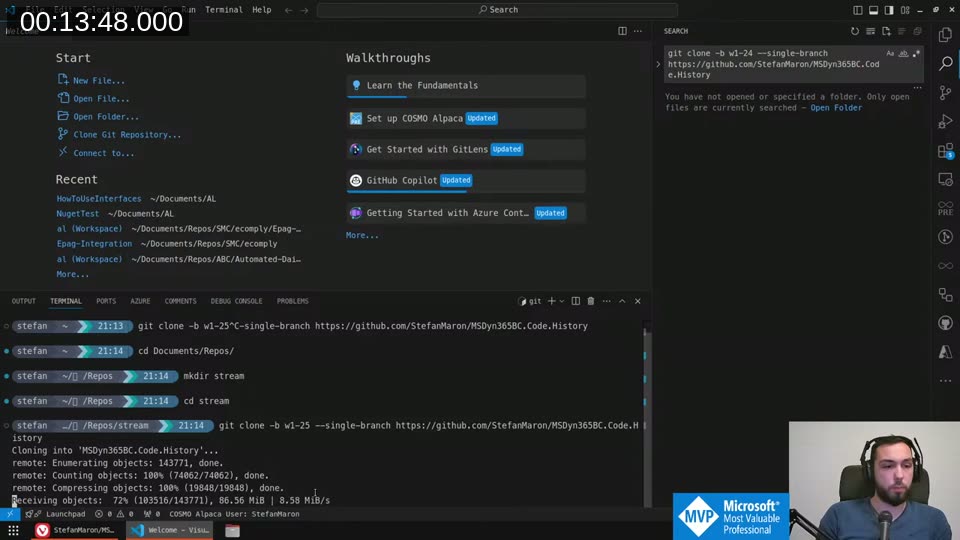This screenshot has height=540, width=960.
Task: Toggle secondary side bar visibility
Action: click(889, 10)
